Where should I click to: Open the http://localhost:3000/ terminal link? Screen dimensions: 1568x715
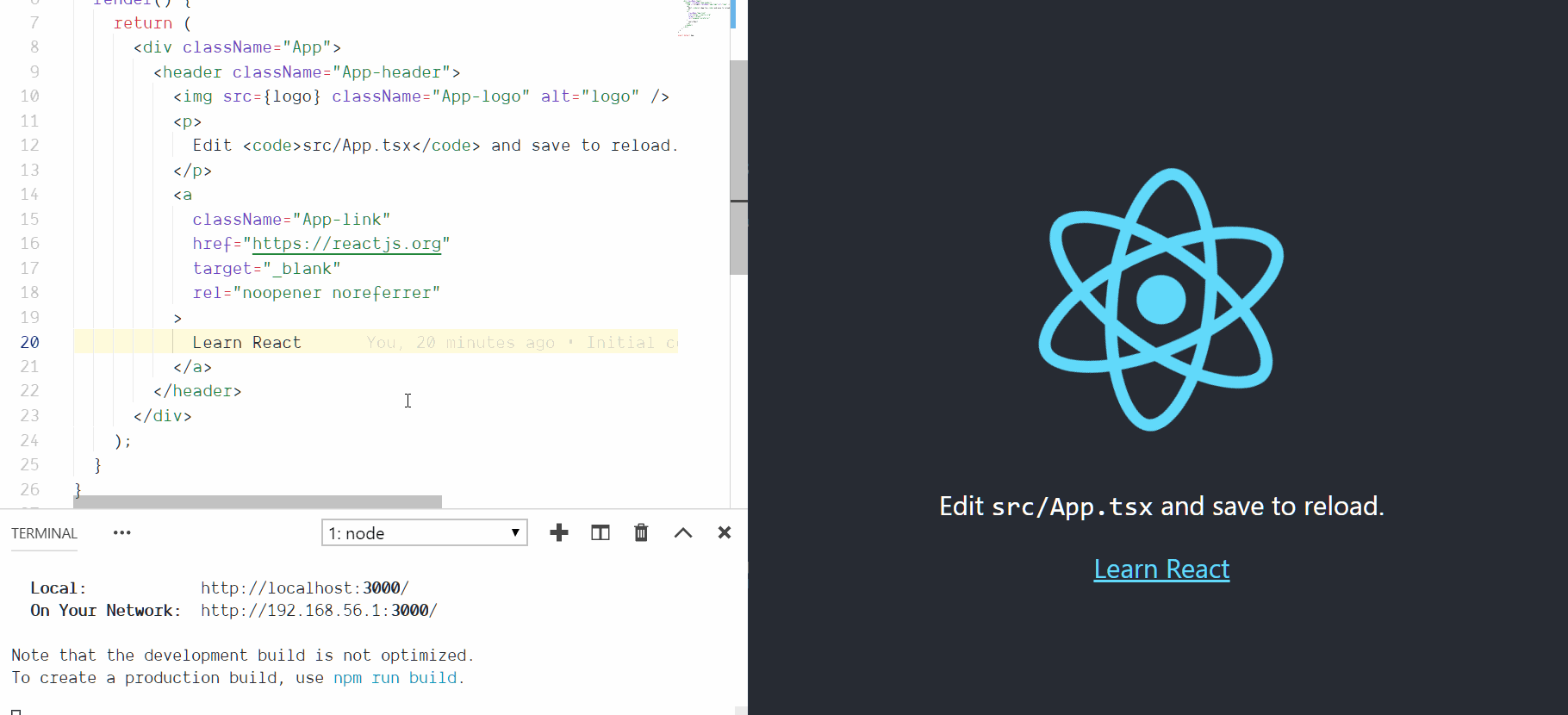pos(304,588)
